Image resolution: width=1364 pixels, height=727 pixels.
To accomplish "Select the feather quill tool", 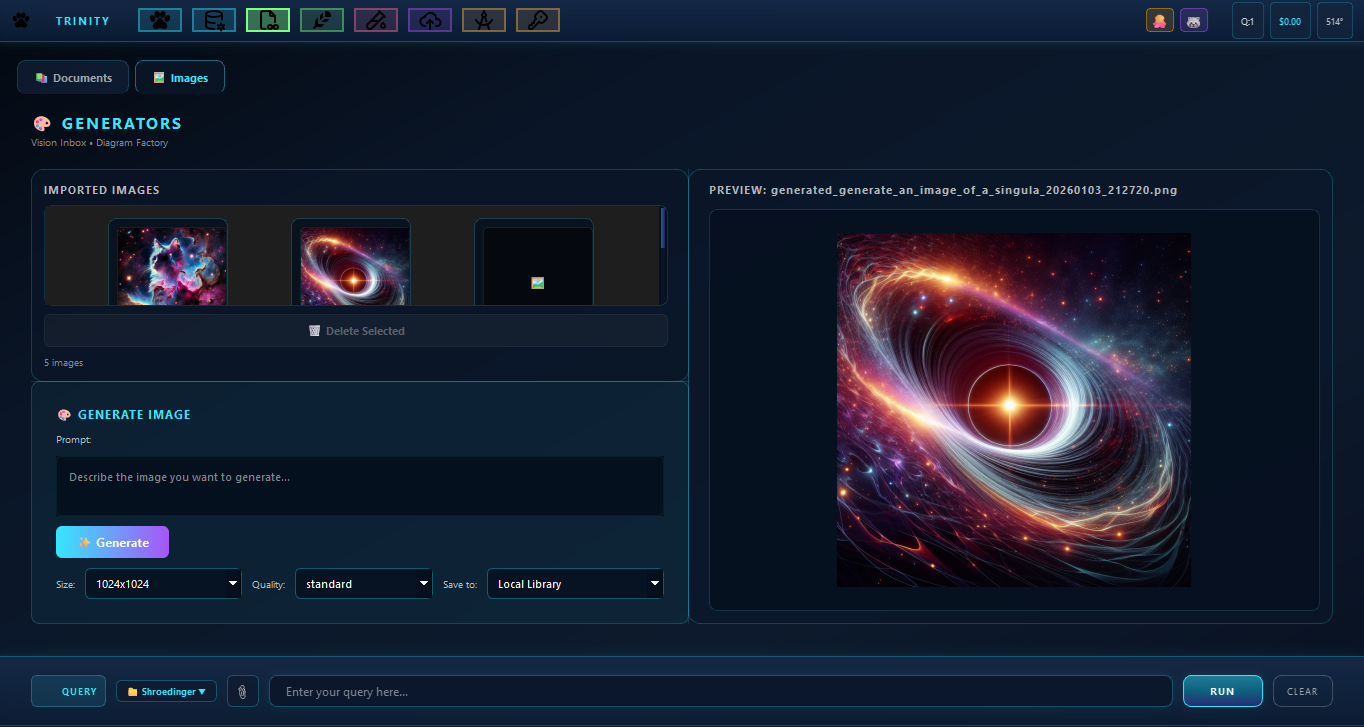I will [321, 19].
